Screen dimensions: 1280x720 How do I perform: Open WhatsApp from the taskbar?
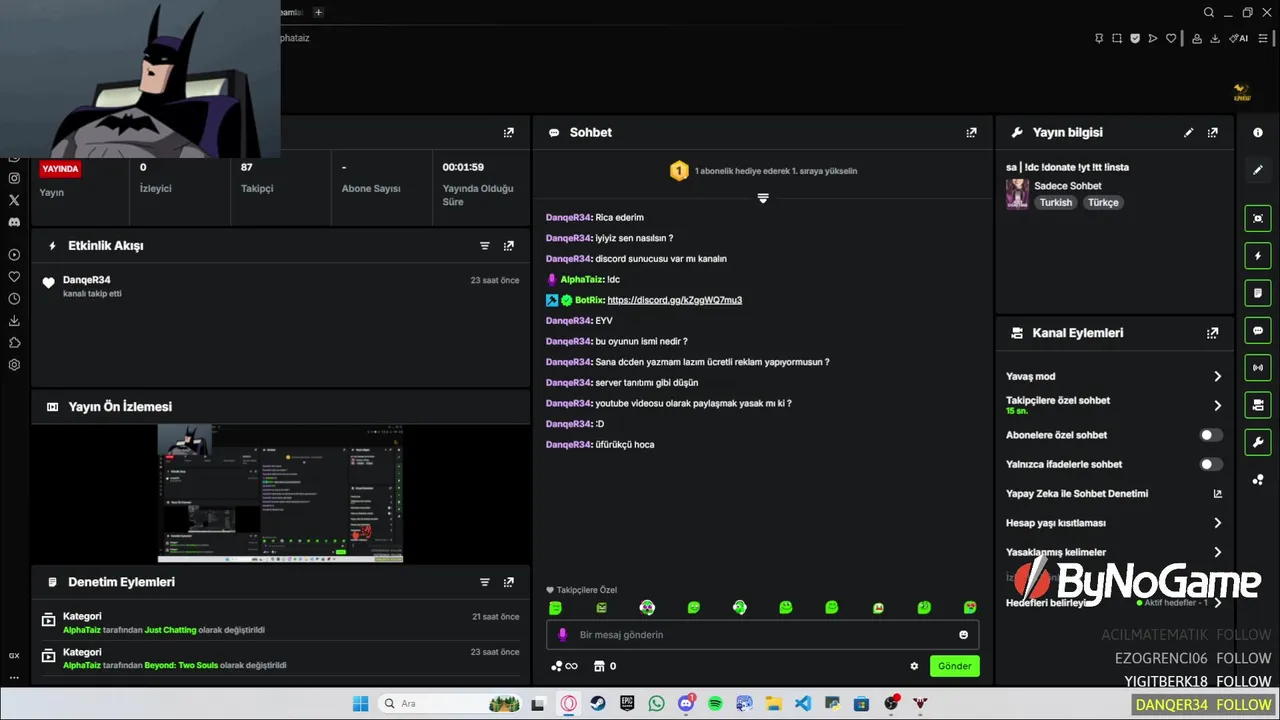click(656, 704)
